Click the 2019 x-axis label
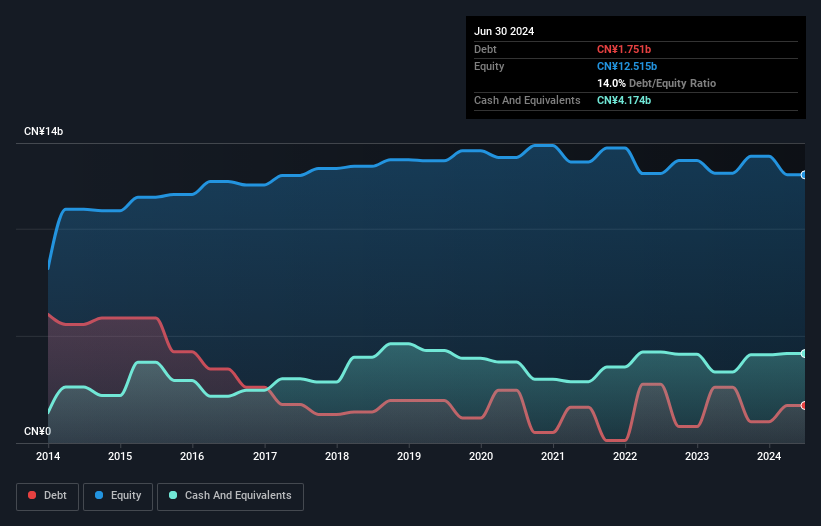The image size is (821, 526). (x=409, y=456)
